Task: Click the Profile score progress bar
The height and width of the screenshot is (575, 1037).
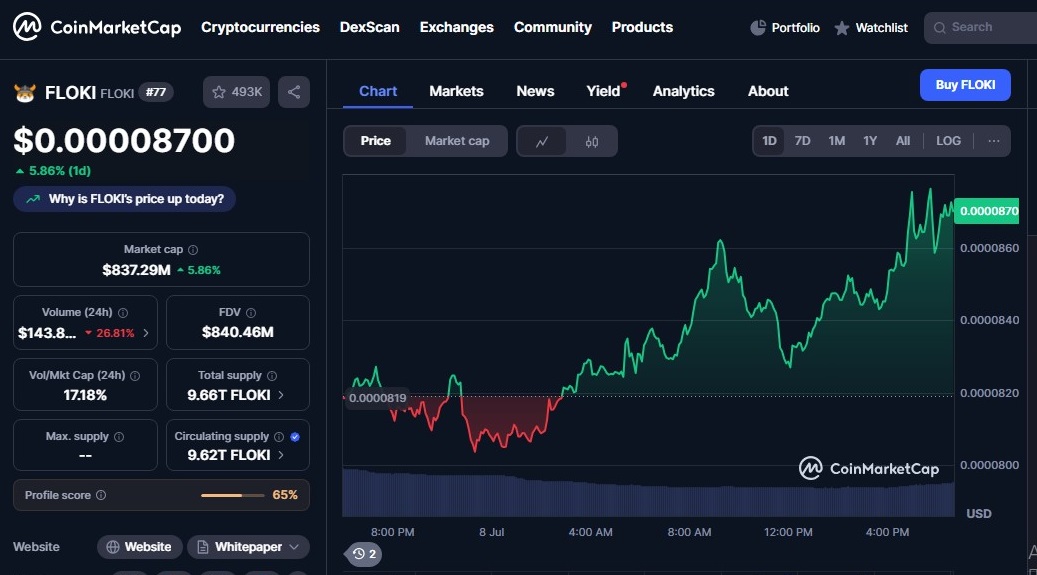Action: [x=233, y=495]
